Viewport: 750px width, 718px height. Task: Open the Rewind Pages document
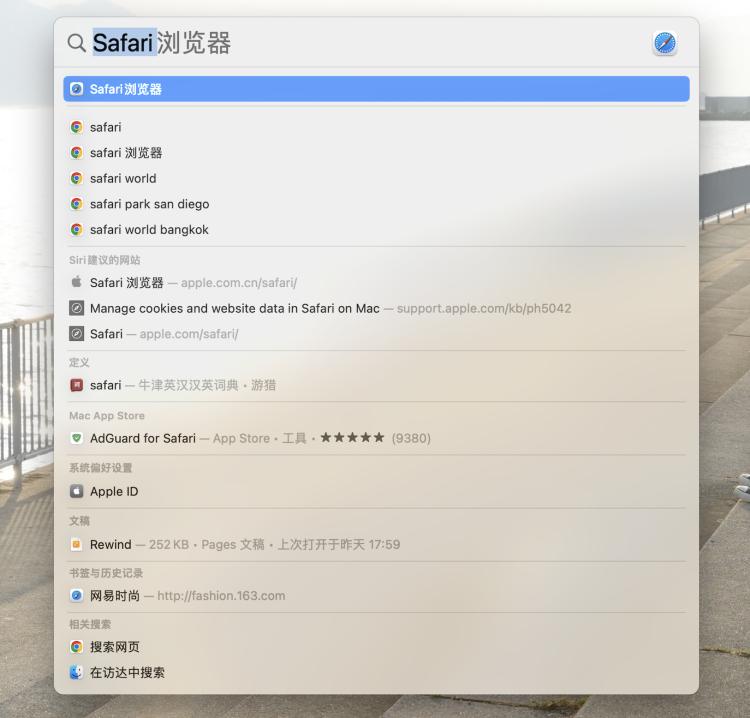click(x=376, y=544)
